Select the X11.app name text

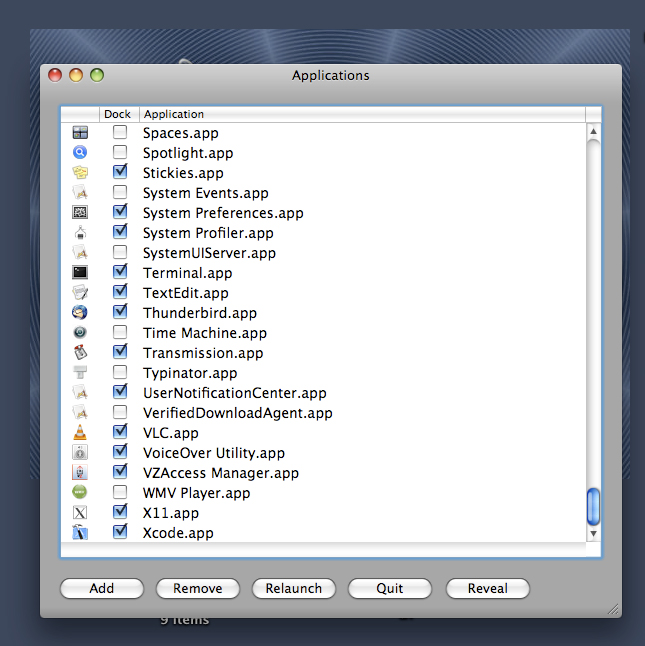coord(171,513)
